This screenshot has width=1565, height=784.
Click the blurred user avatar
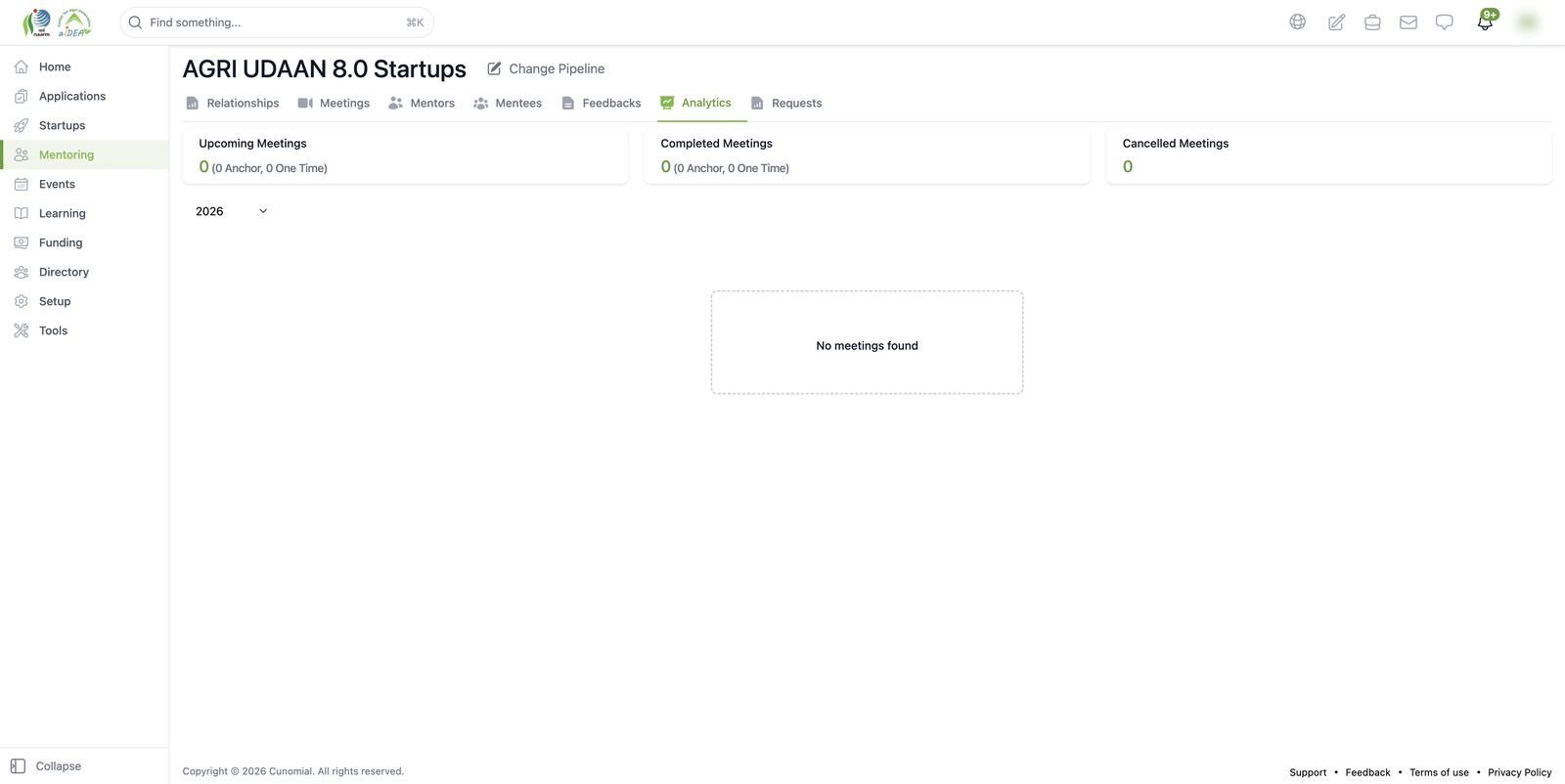click(1527, 22)
